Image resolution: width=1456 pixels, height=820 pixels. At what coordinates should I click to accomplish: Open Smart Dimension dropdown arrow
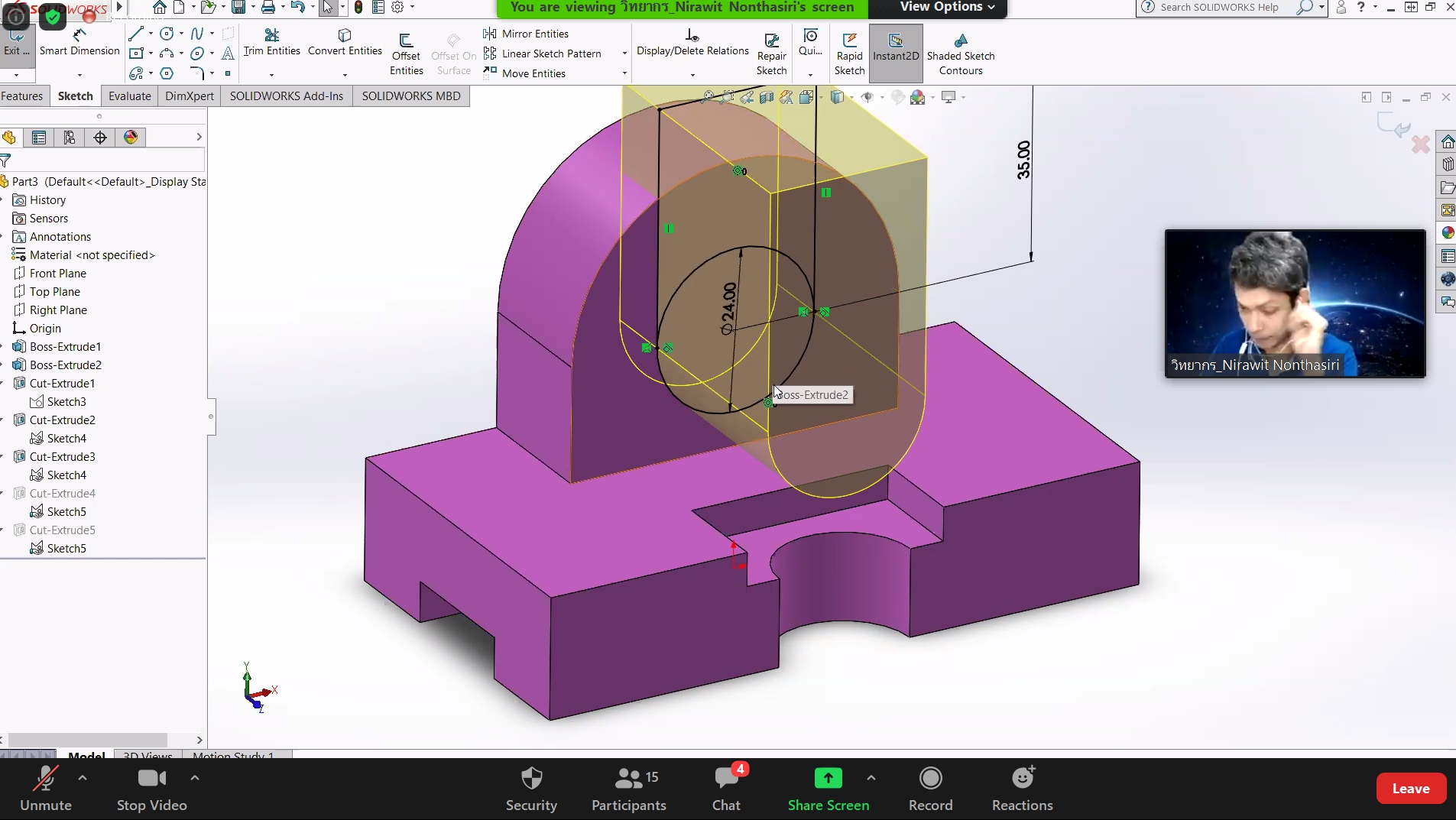click(79, 75)
